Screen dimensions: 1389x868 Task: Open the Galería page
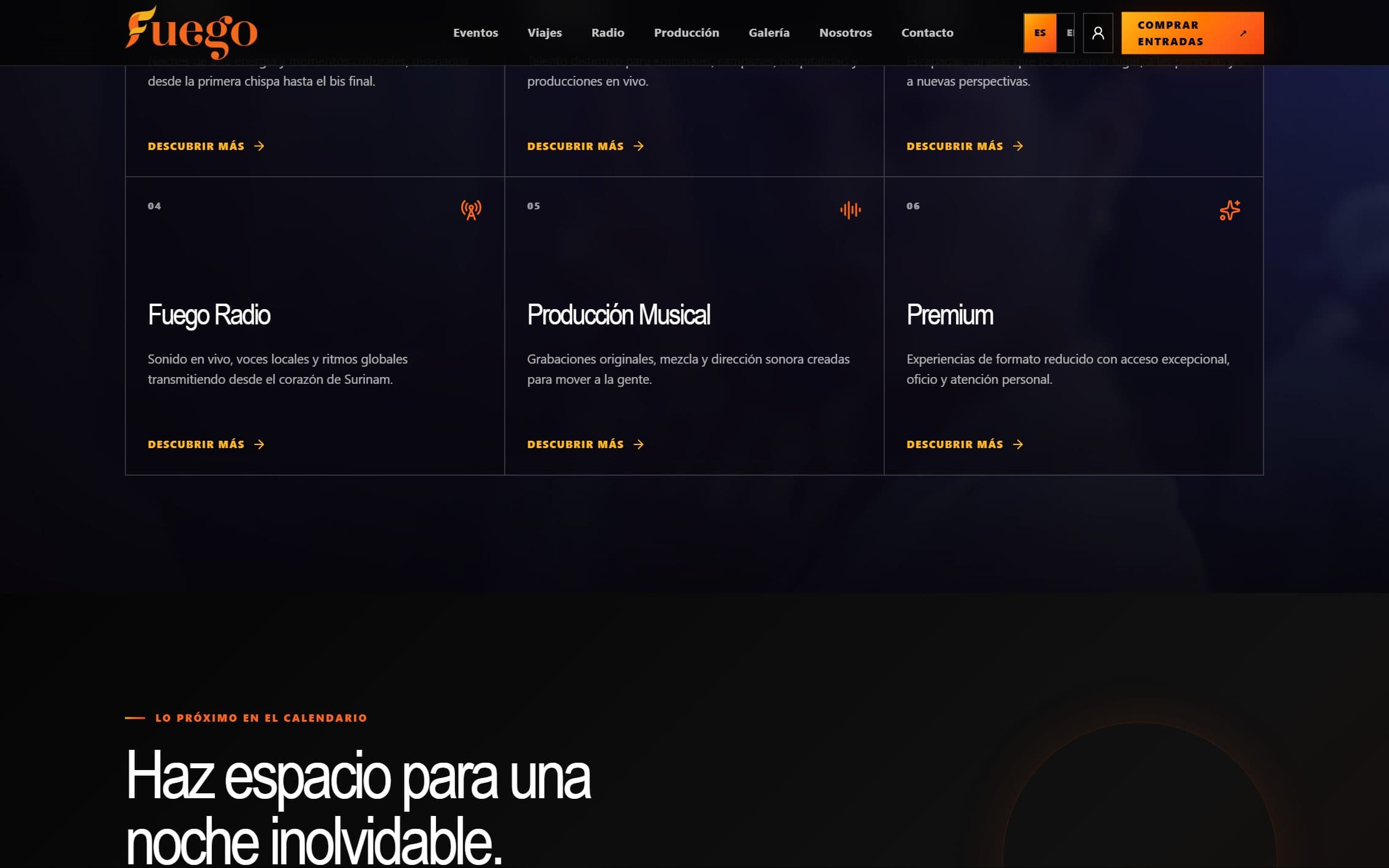point(769,33)
